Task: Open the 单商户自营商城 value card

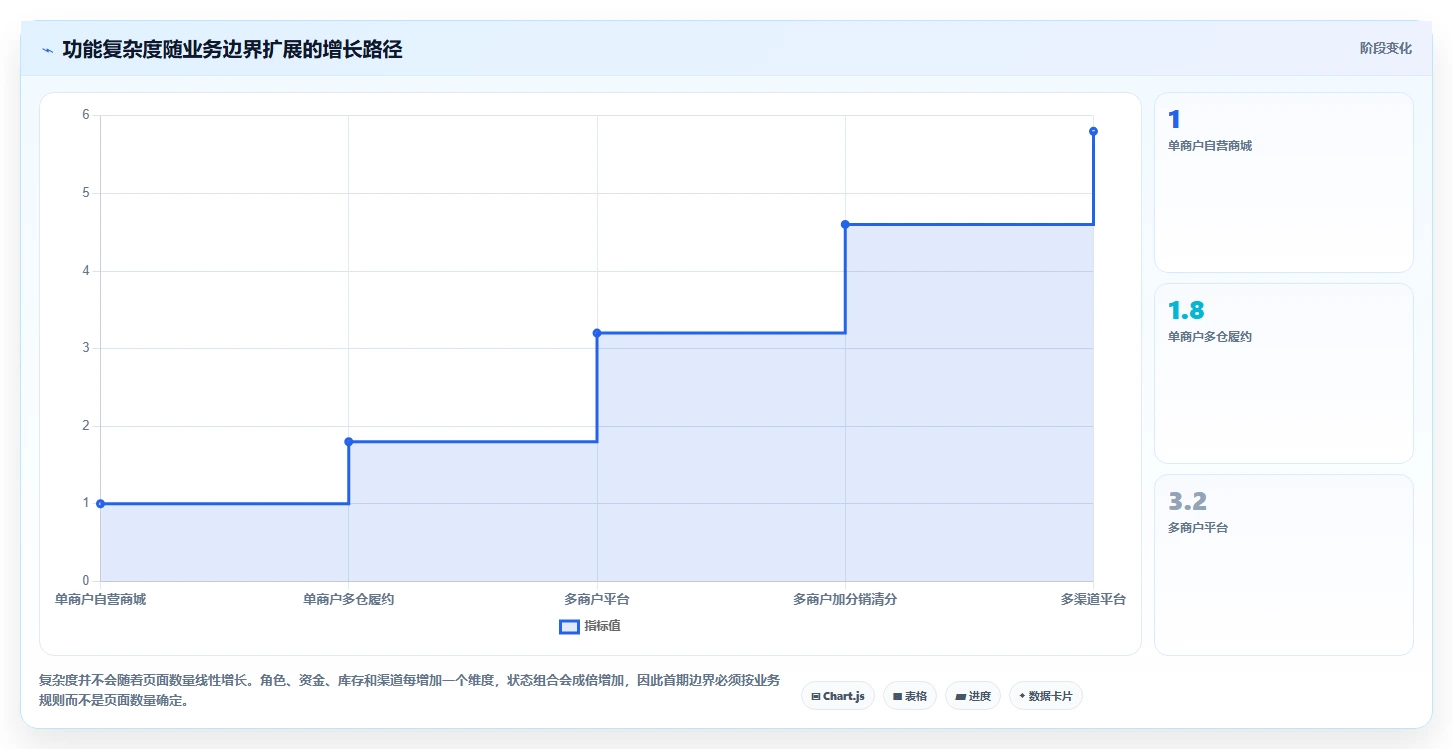Action: point(1284,182)
